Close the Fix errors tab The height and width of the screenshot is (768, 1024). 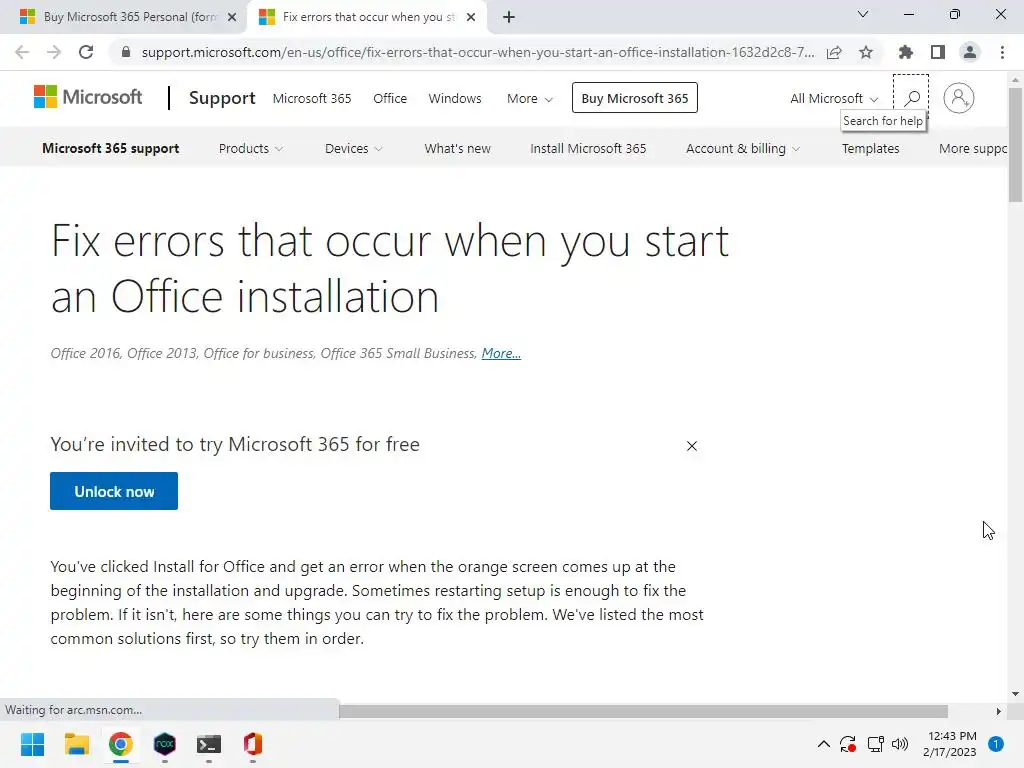coord(471,17)
